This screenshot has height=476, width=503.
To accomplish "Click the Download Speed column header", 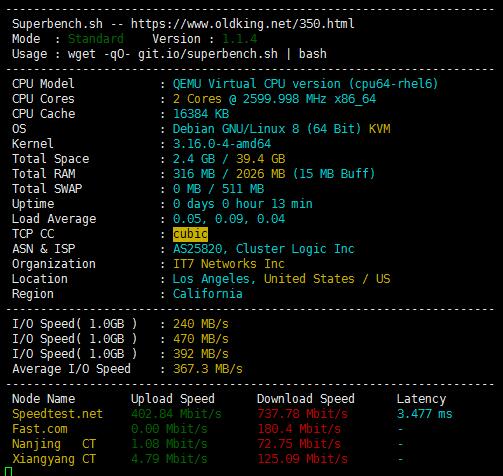I will tap(305, 399).
